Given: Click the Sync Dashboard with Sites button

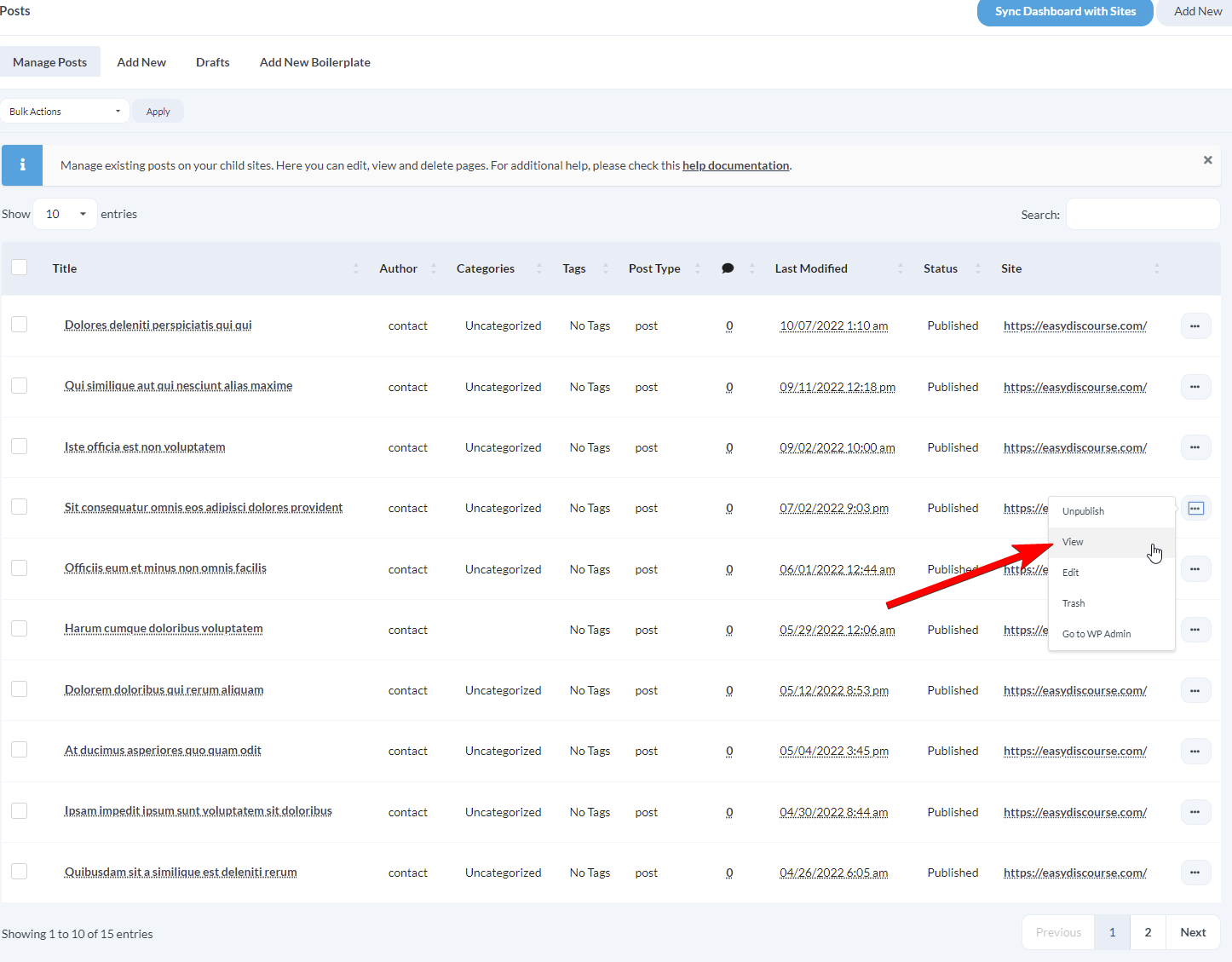Looking at the screenshot, I should coord(1064,12).
